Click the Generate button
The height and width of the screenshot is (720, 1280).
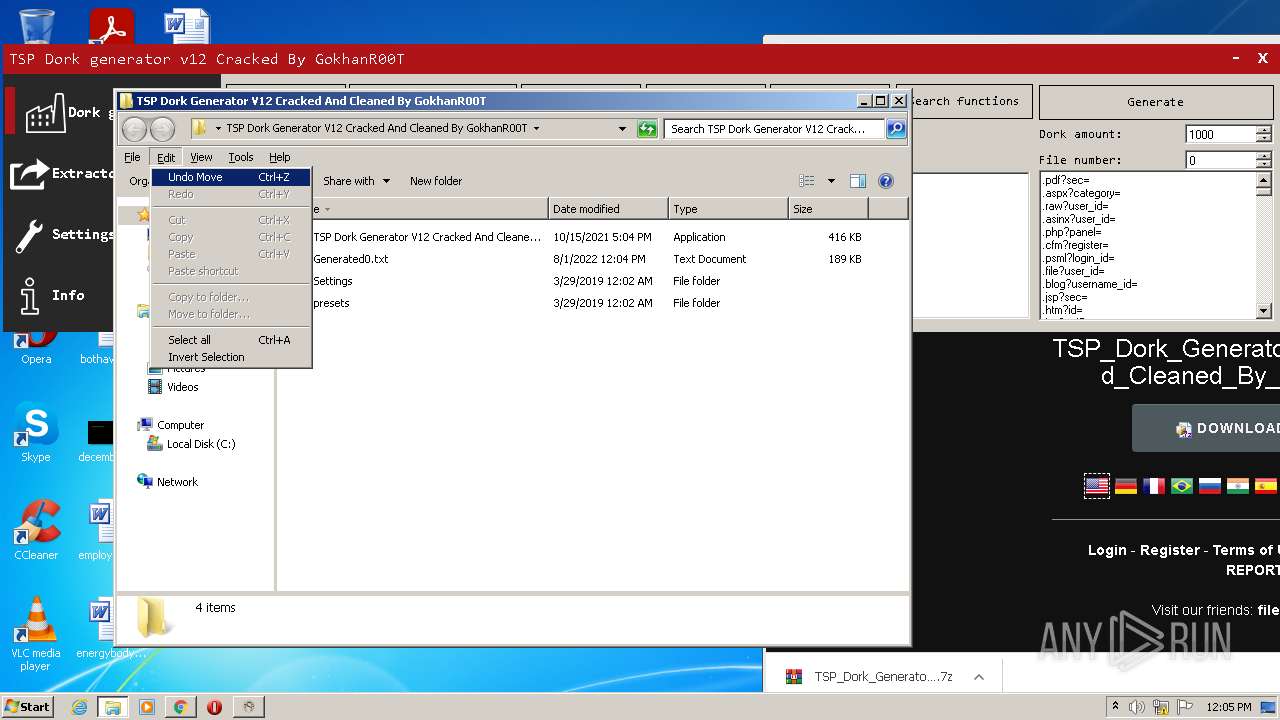coord(1155,102)
